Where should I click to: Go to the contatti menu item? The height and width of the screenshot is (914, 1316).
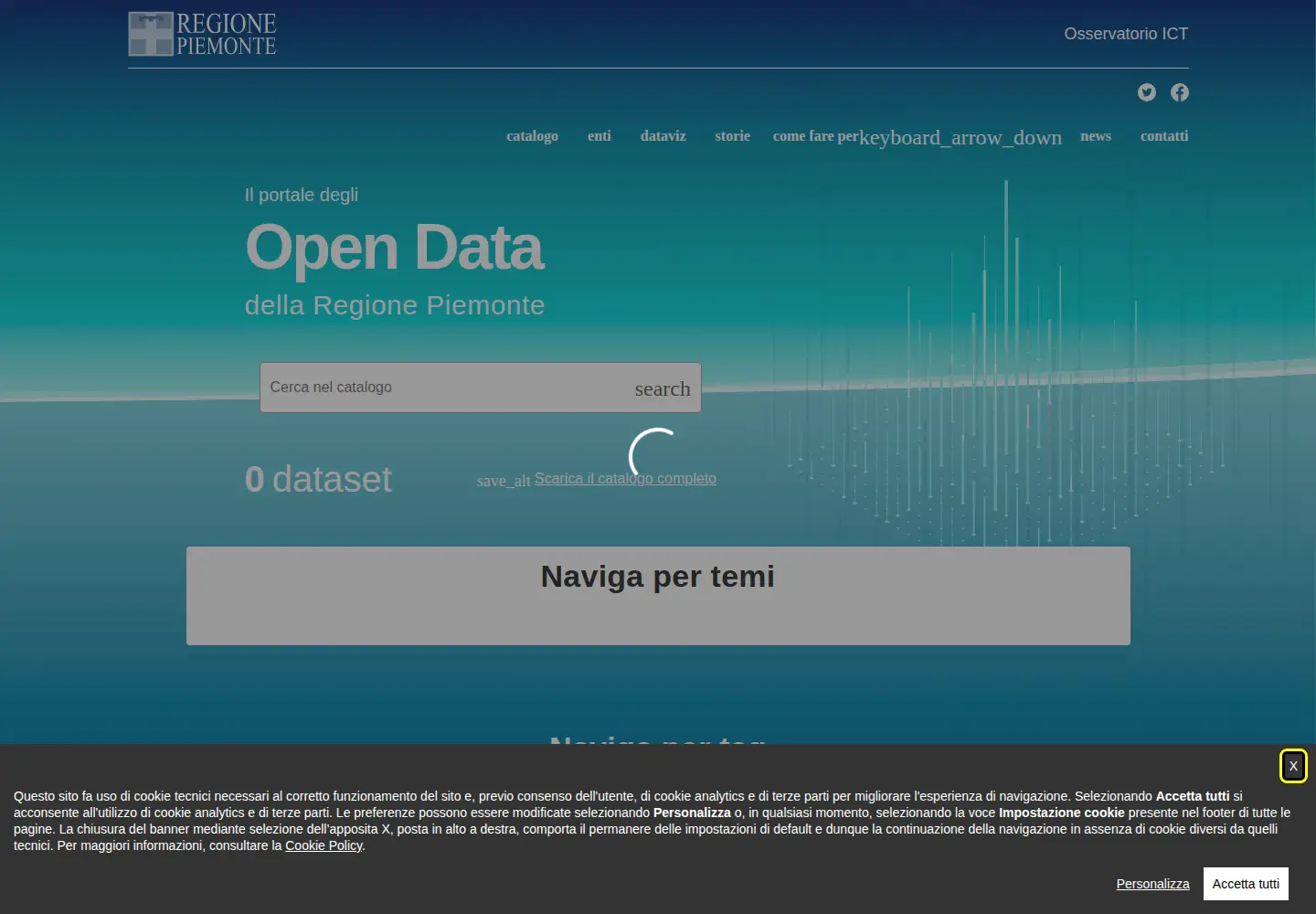click(x=1164, y=136)
